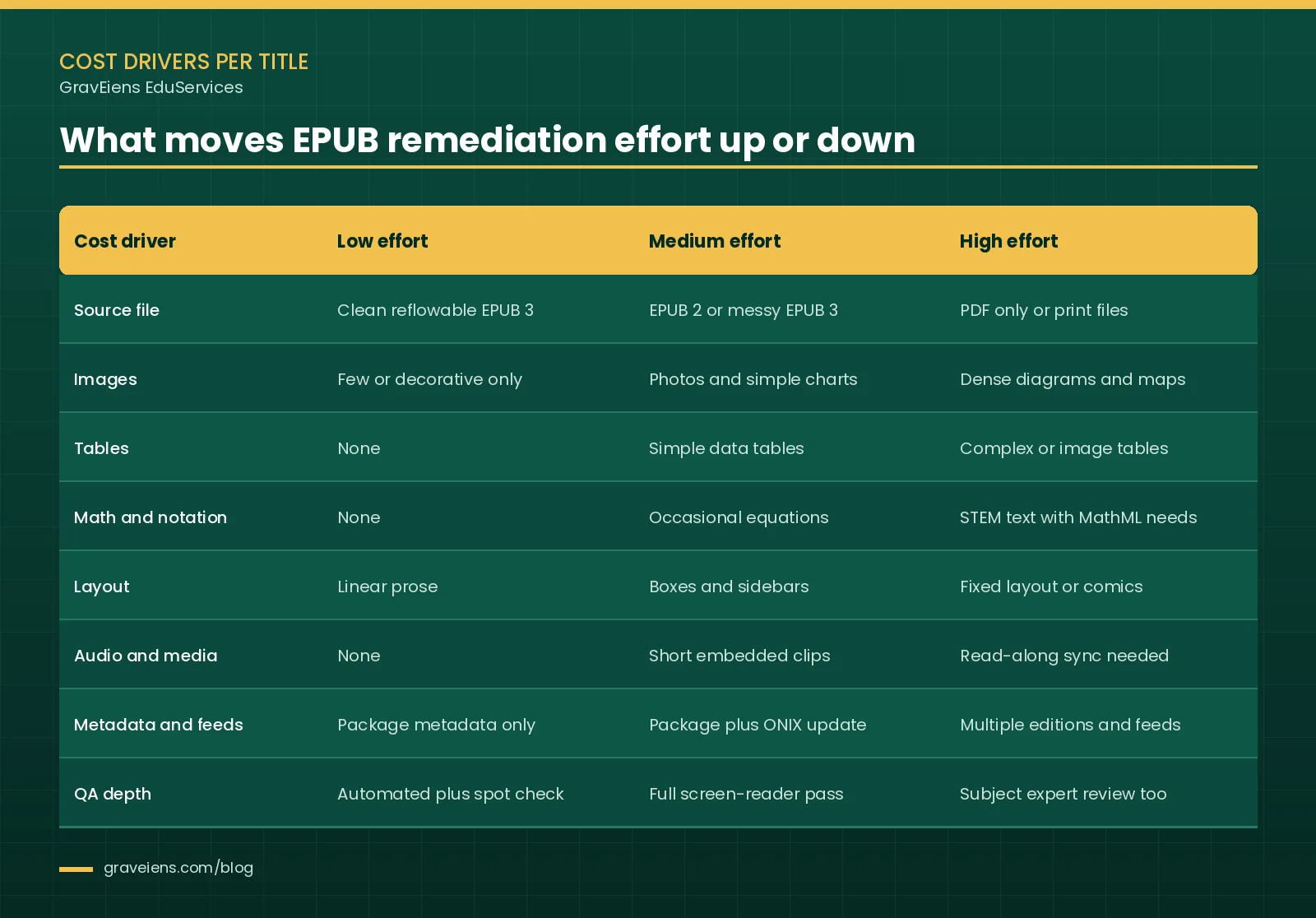The width and height of the screenshot is (1316, 918).
Task: Click 'Package metadata only' cell
Action: 436,725
